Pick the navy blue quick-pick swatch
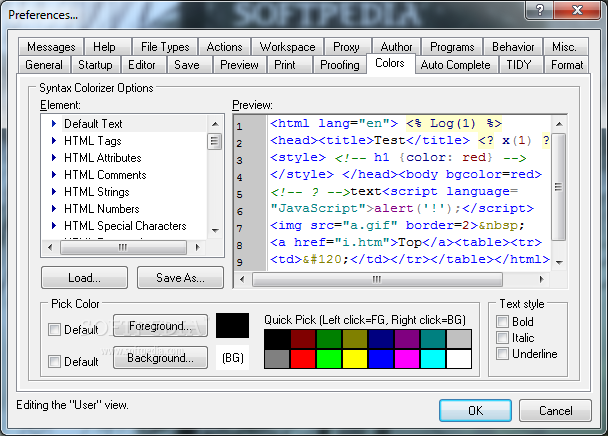Viewport: 608px width, 436px height. click(x=381, y=339)
